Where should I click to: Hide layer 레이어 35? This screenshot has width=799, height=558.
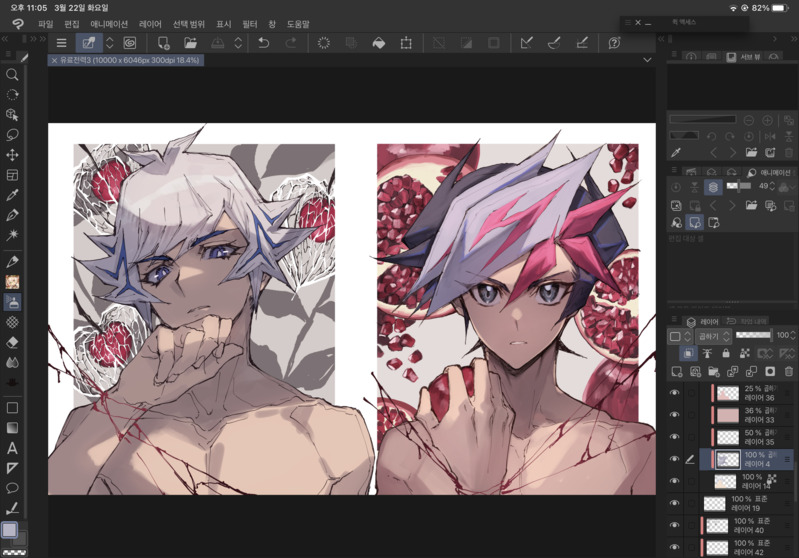point(675,437)
